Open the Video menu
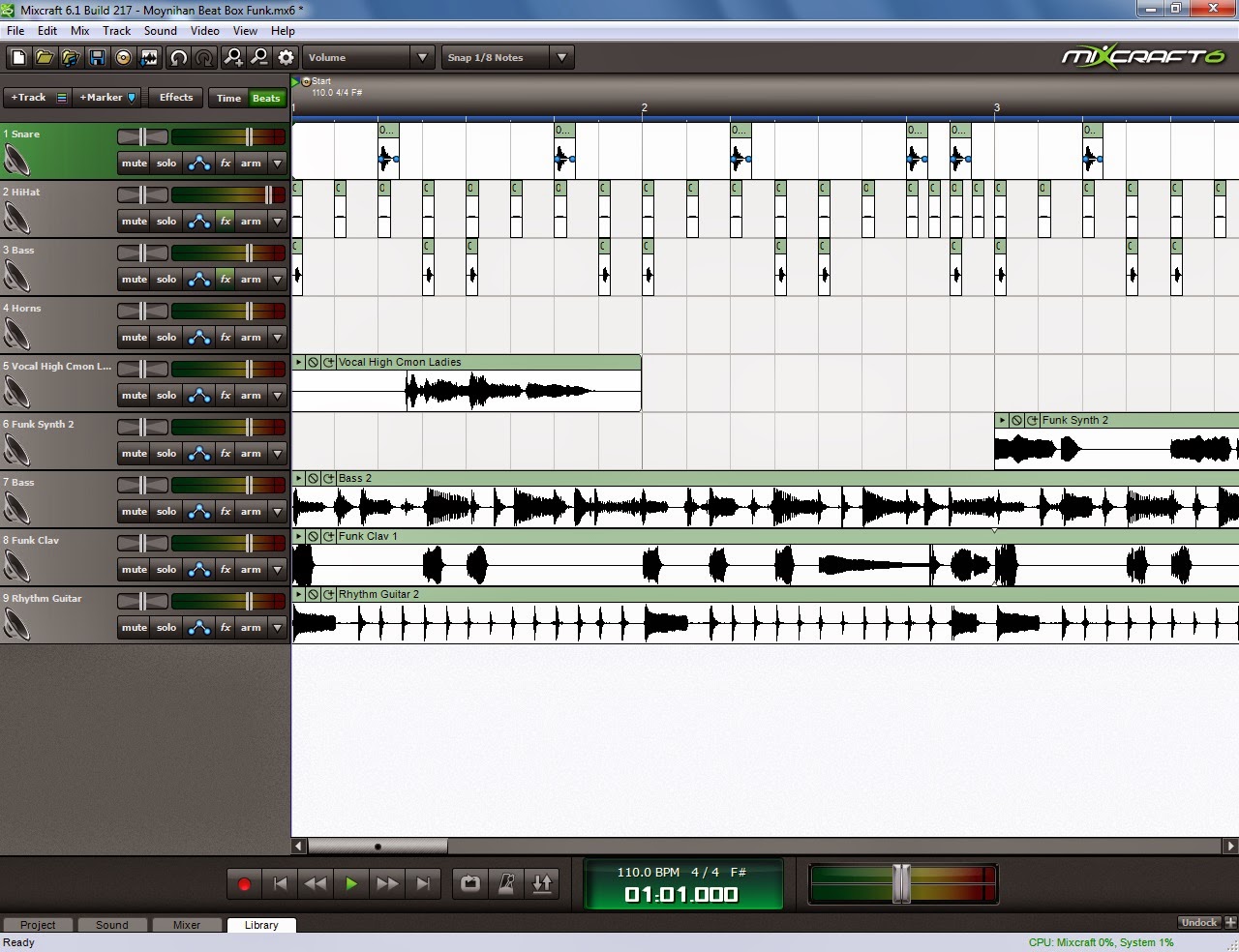This screenshot has height=952, width=1239. point(205,31)
